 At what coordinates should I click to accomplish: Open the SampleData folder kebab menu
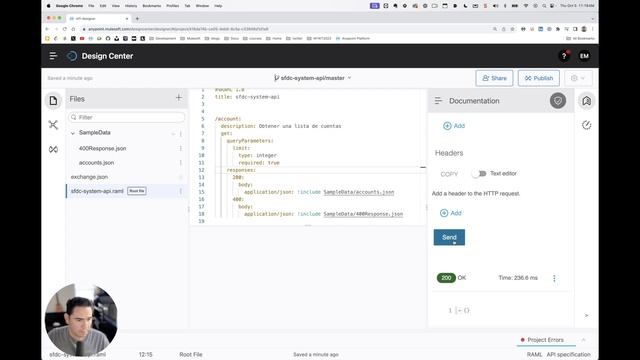[180, 133]
